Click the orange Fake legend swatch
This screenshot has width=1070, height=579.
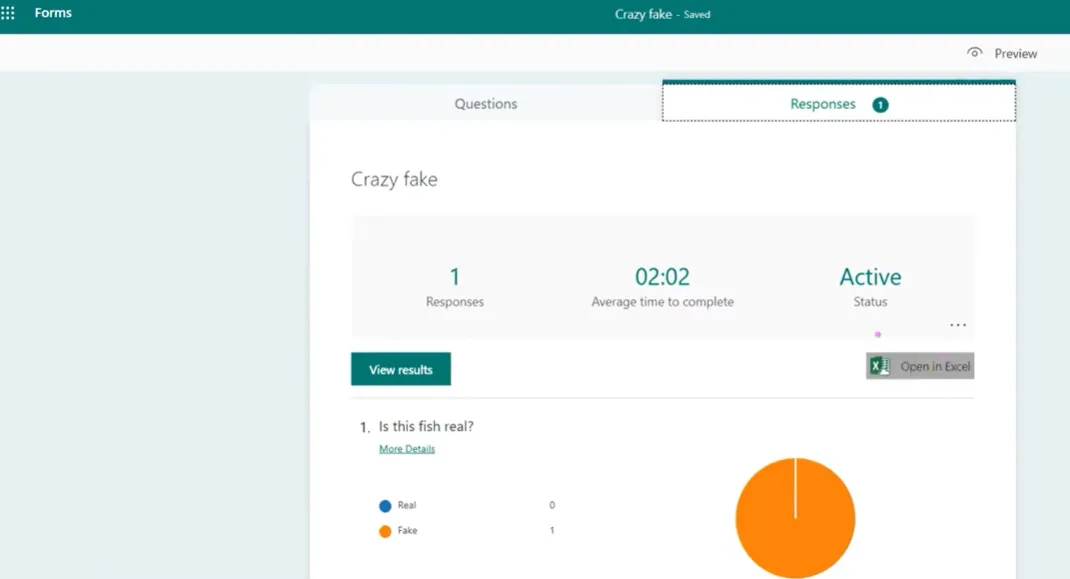coord(385,531)
